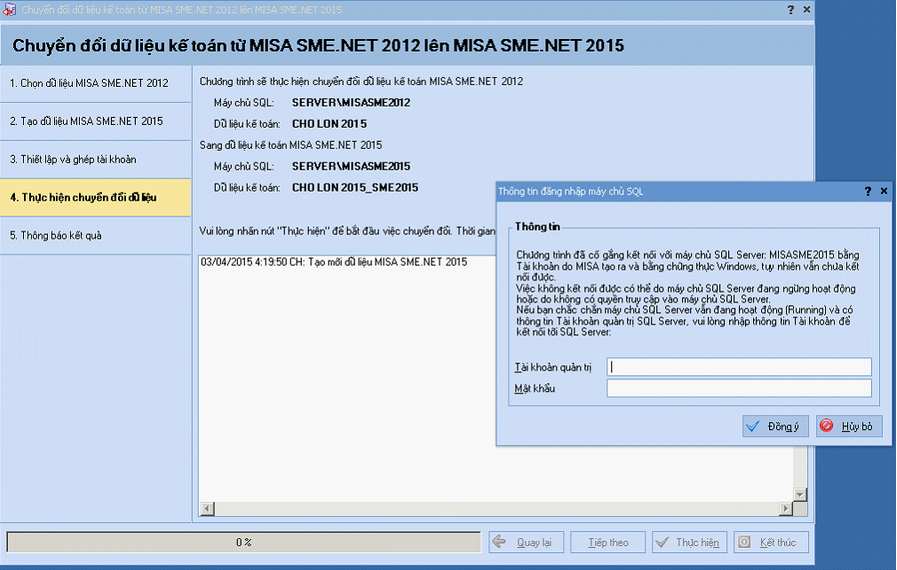
Task: Click the 0% conversion progress bar
Action: (244, 542)
